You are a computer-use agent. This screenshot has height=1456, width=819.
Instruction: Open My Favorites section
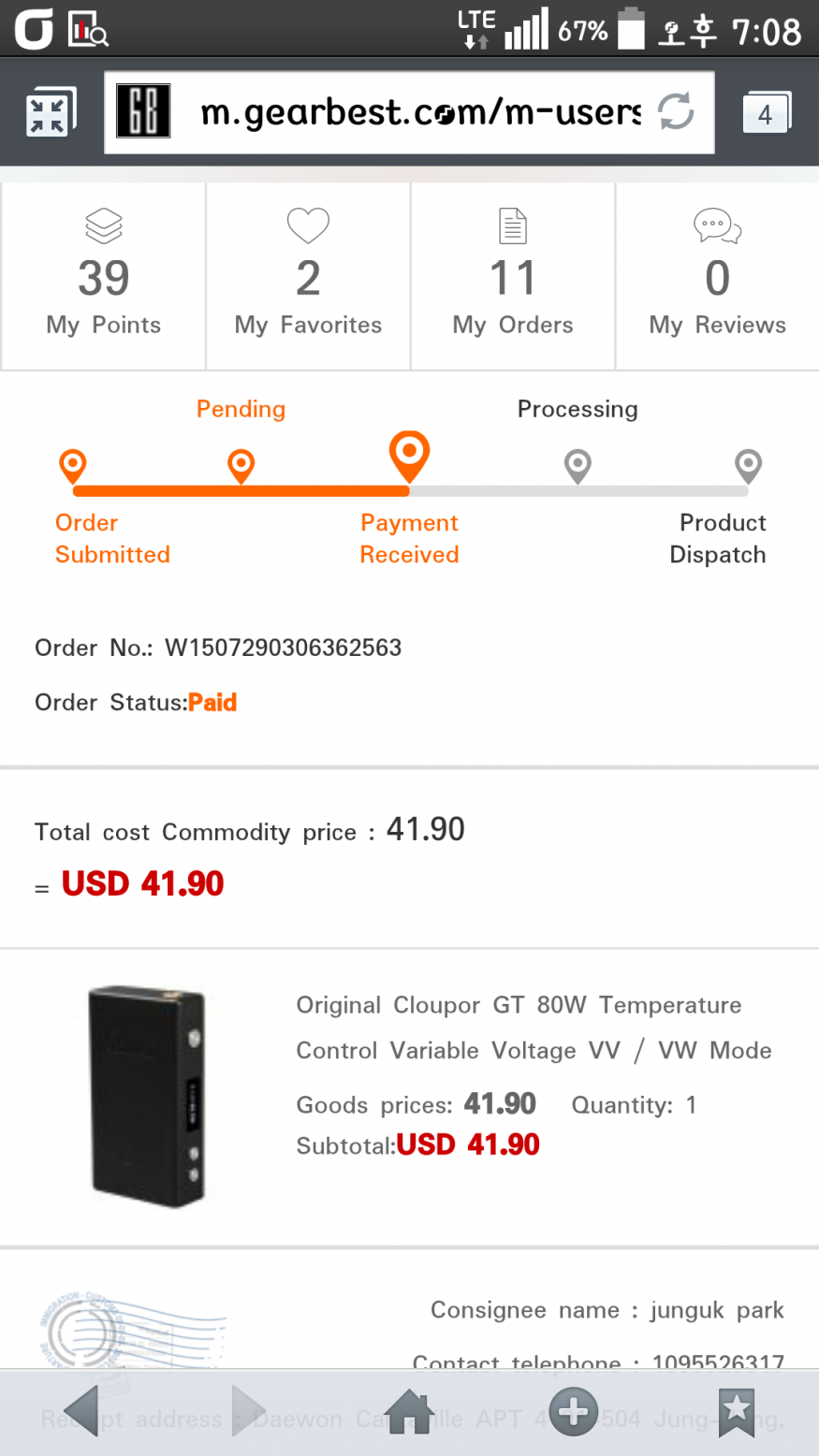pyautogui.click(x=308, y=277)
